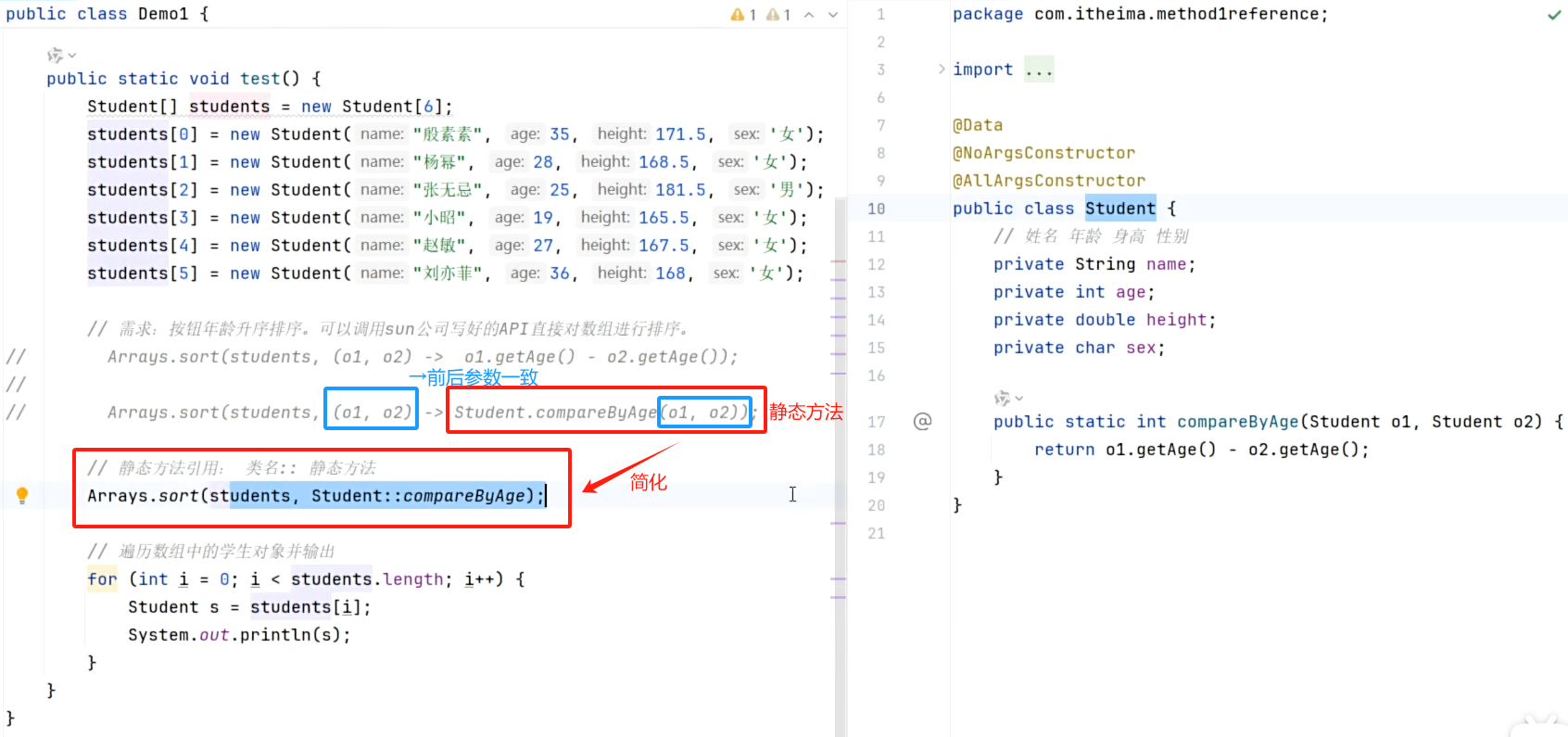This screenshot has height=737, width=1568.
Task: Click the private double height field
Action: point(1105,320)
